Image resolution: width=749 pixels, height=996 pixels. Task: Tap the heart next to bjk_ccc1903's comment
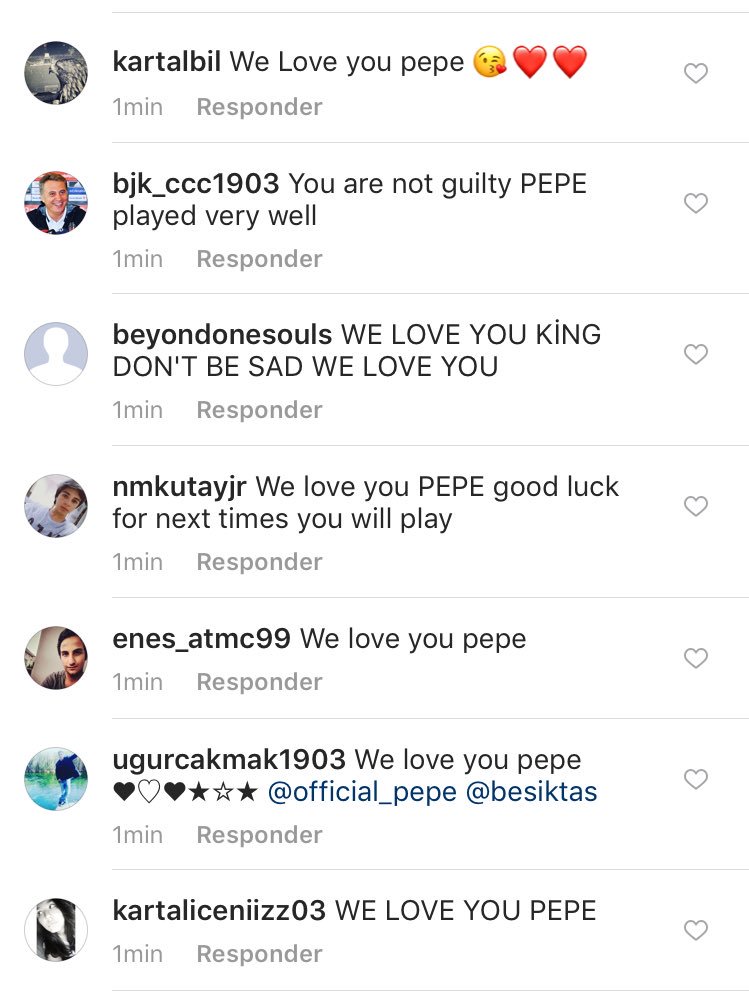[695, 203]
